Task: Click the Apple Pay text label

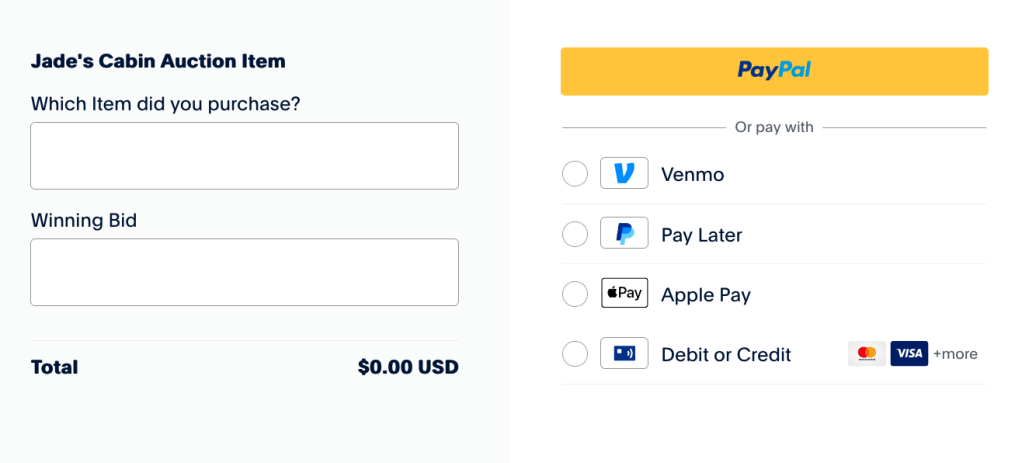Action: [x=705, y=295]
